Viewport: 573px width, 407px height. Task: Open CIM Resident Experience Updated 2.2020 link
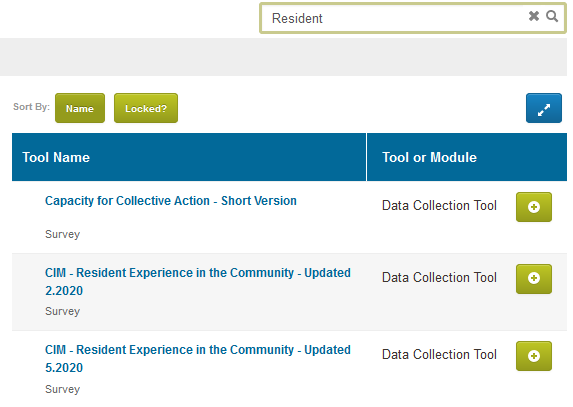click(198, 282)
